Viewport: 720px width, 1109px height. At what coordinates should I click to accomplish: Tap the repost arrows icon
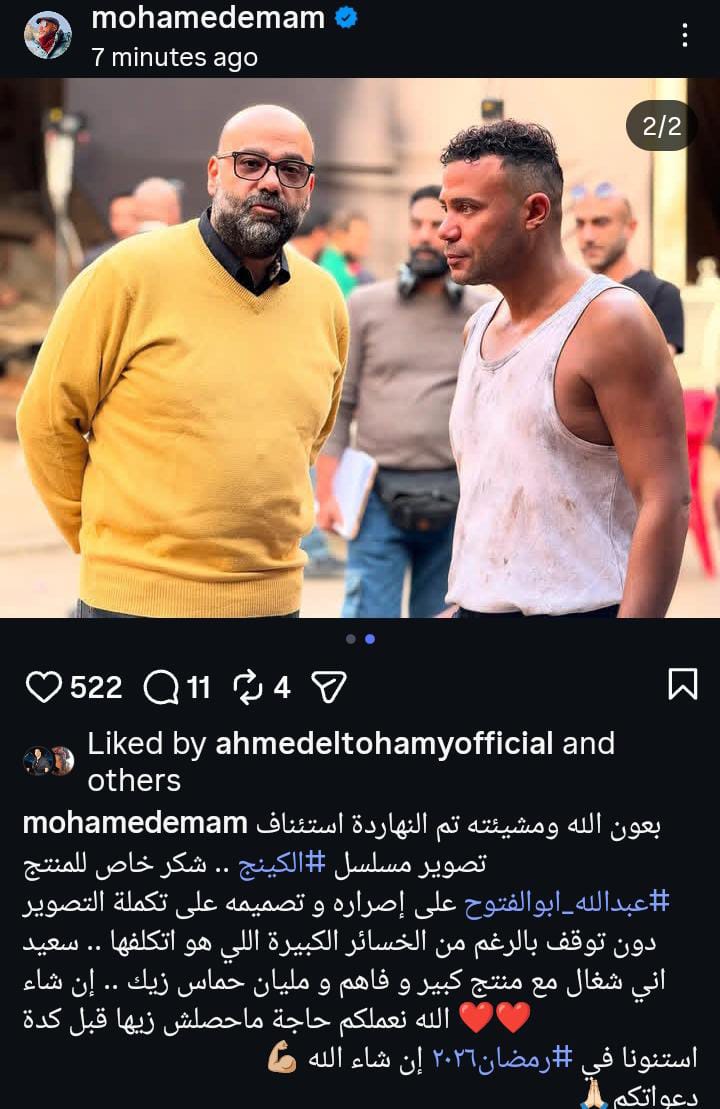248,687
